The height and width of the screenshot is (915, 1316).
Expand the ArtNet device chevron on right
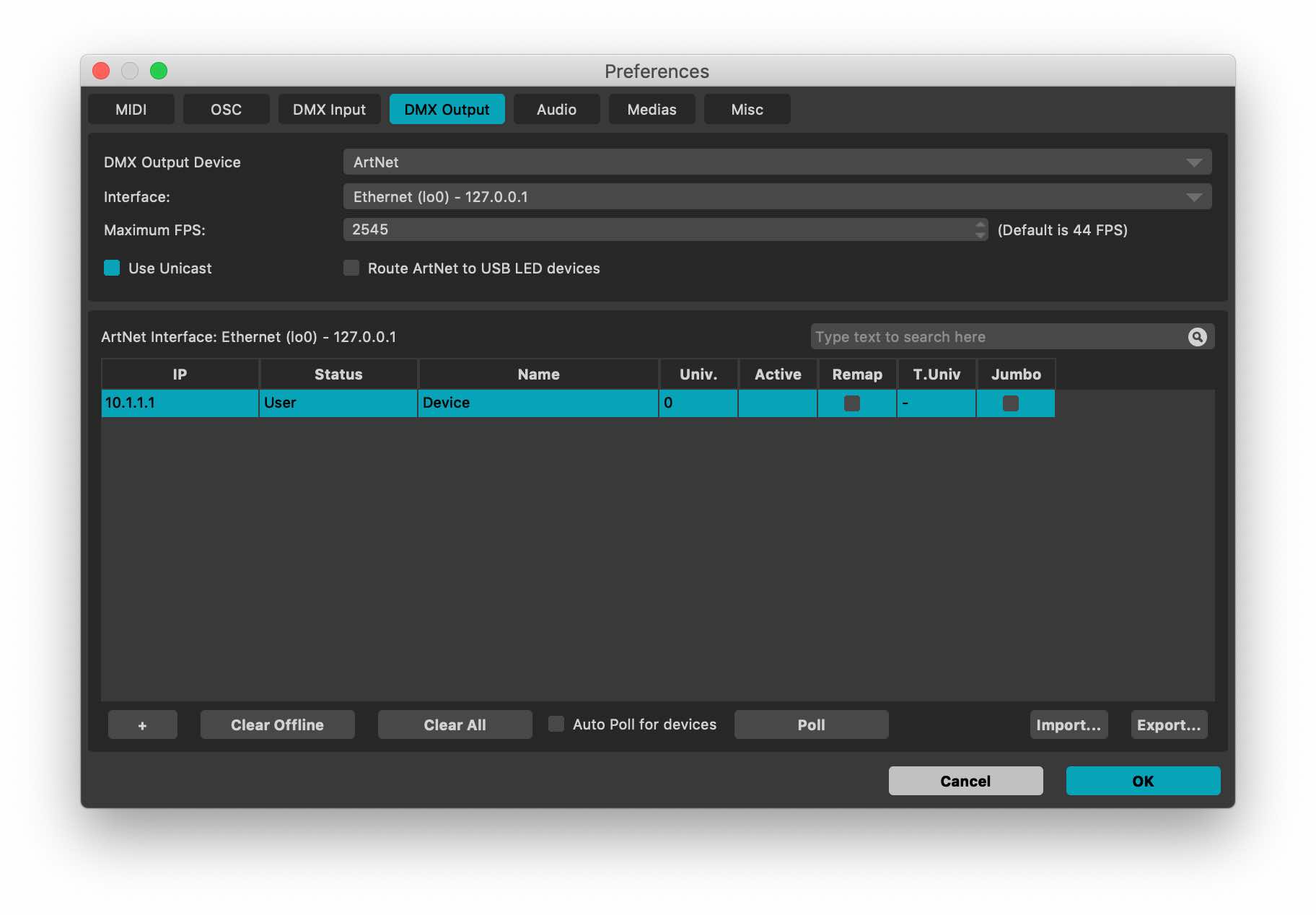point(1194,162)
